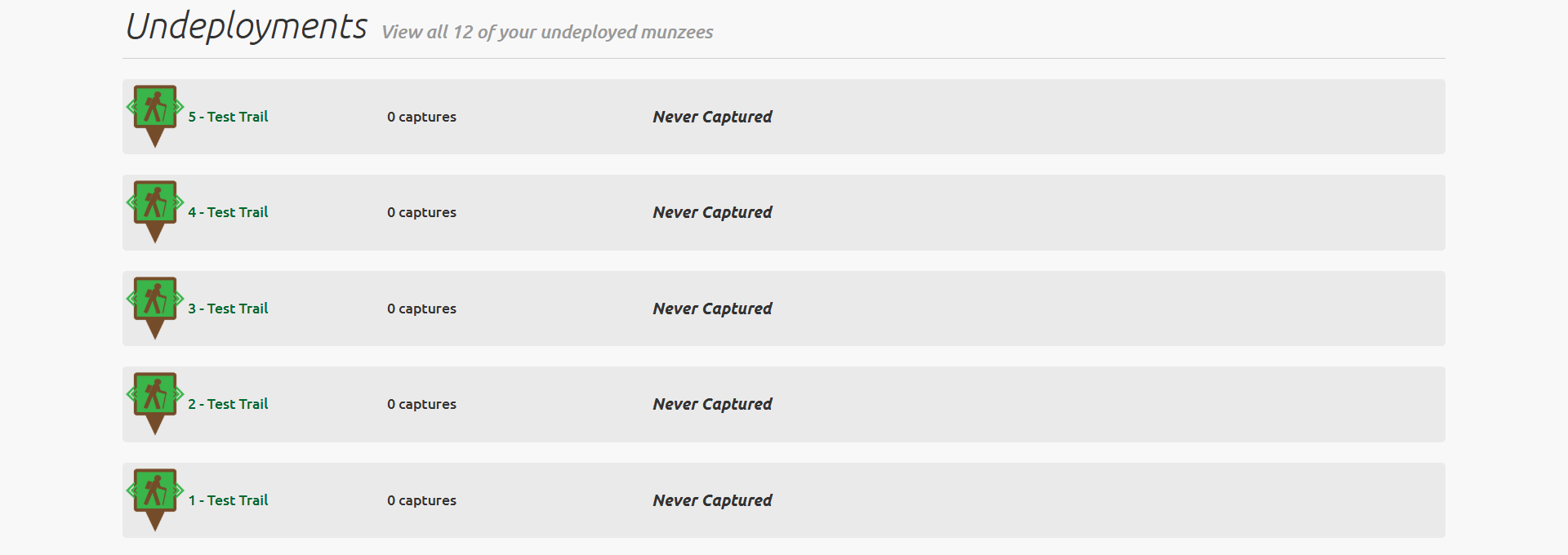Click the trail munzee icon for 1 - Test Trail
The height and width of the screenshot is (555, 1568).
point(155,495)
